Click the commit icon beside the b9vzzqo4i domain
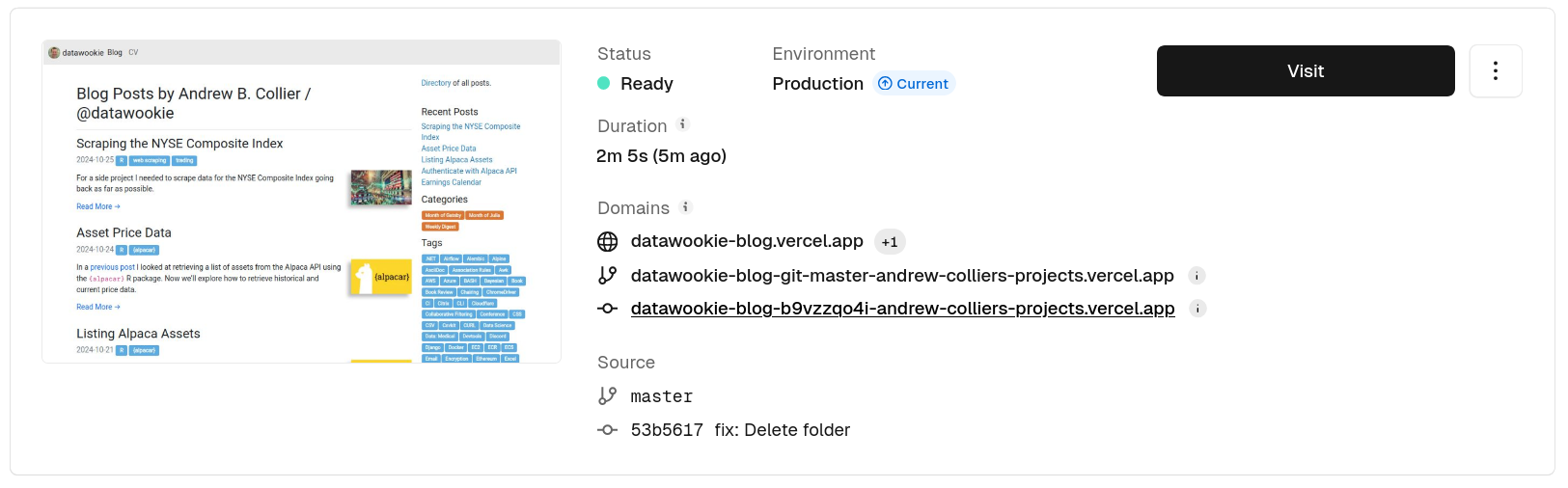 click(x=607, y=309)
